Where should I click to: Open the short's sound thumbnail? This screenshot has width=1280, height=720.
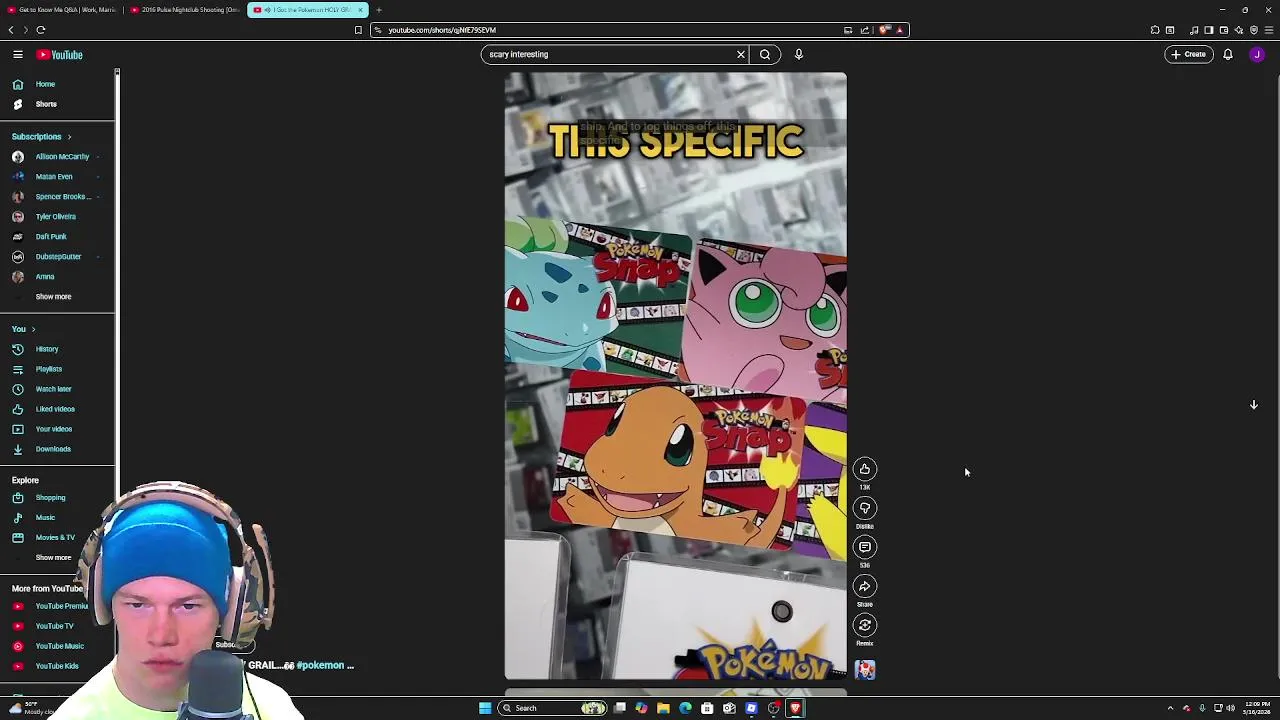click(865, 670)
